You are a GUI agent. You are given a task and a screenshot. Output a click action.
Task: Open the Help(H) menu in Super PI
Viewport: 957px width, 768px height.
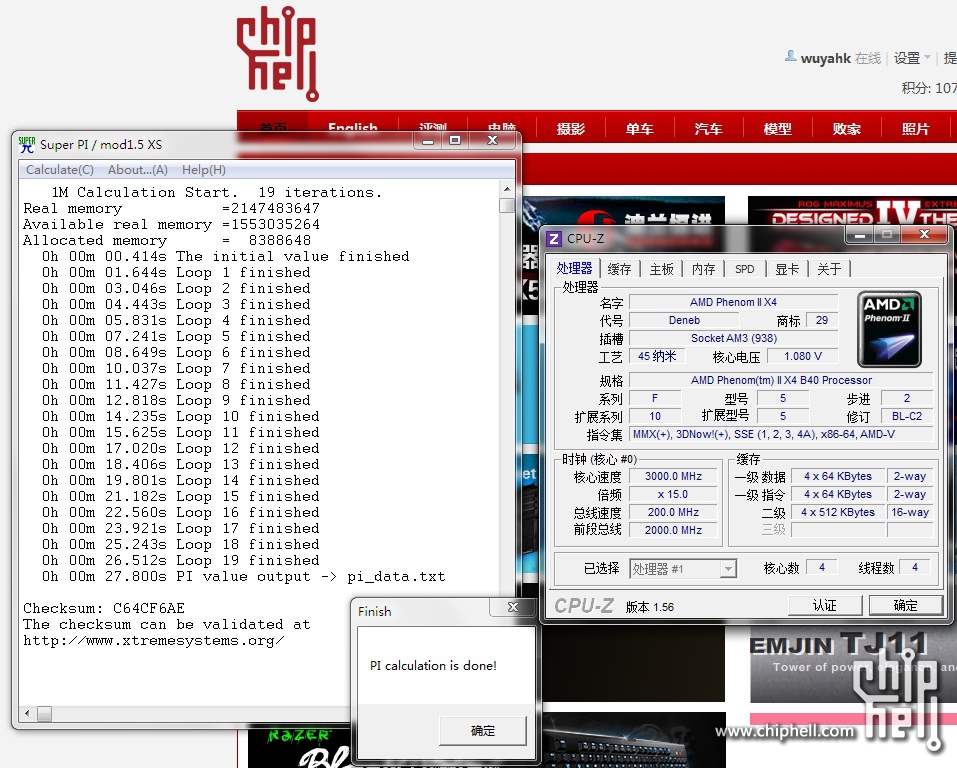pos(204,170)
